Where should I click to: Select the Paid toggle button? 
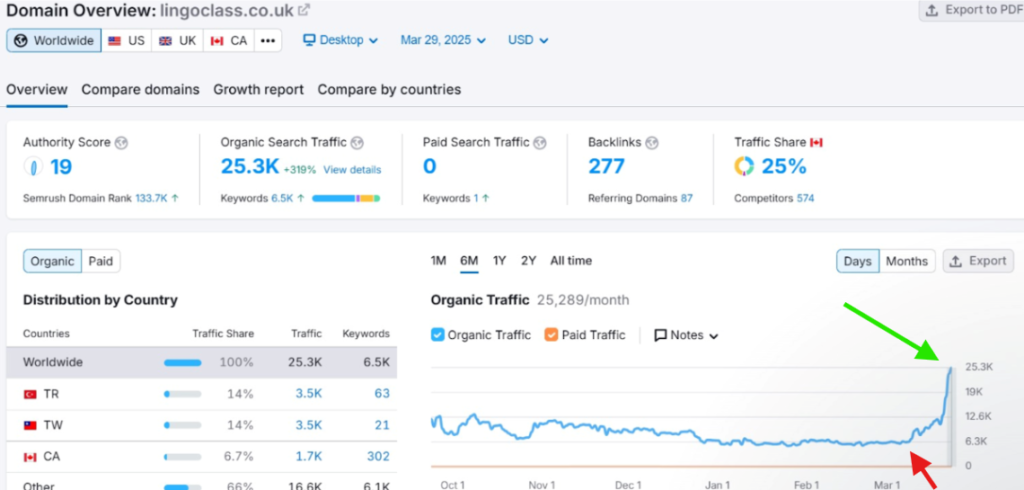[x=101, y=261]
